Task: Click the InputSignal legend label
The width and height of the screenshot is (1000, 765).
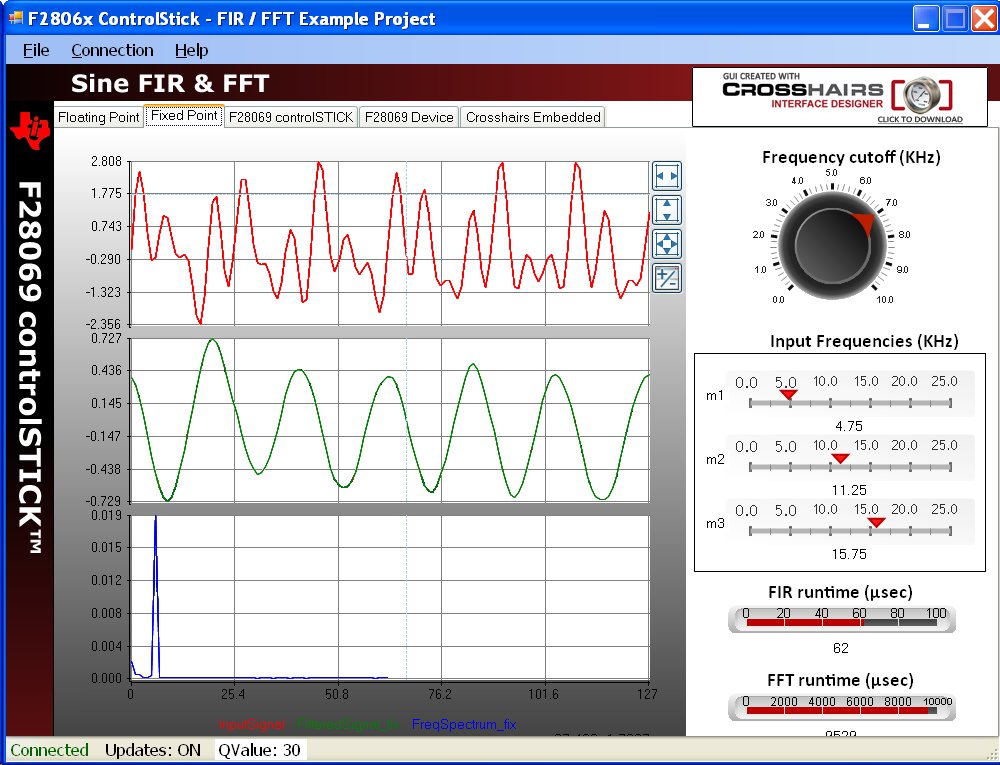Action: 251,725
